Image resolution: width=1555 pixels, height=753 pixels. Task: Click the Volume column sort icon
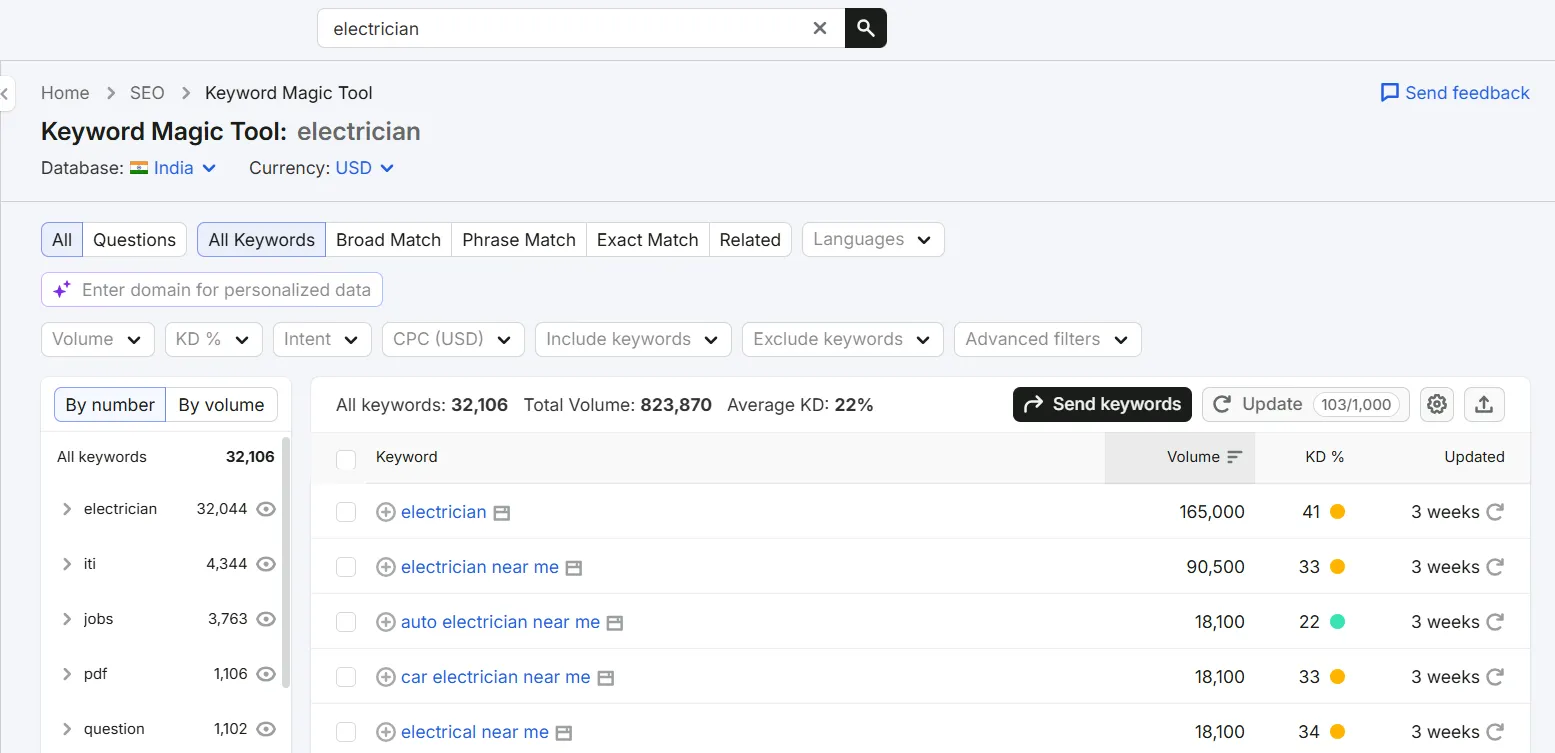[1235, 457]
